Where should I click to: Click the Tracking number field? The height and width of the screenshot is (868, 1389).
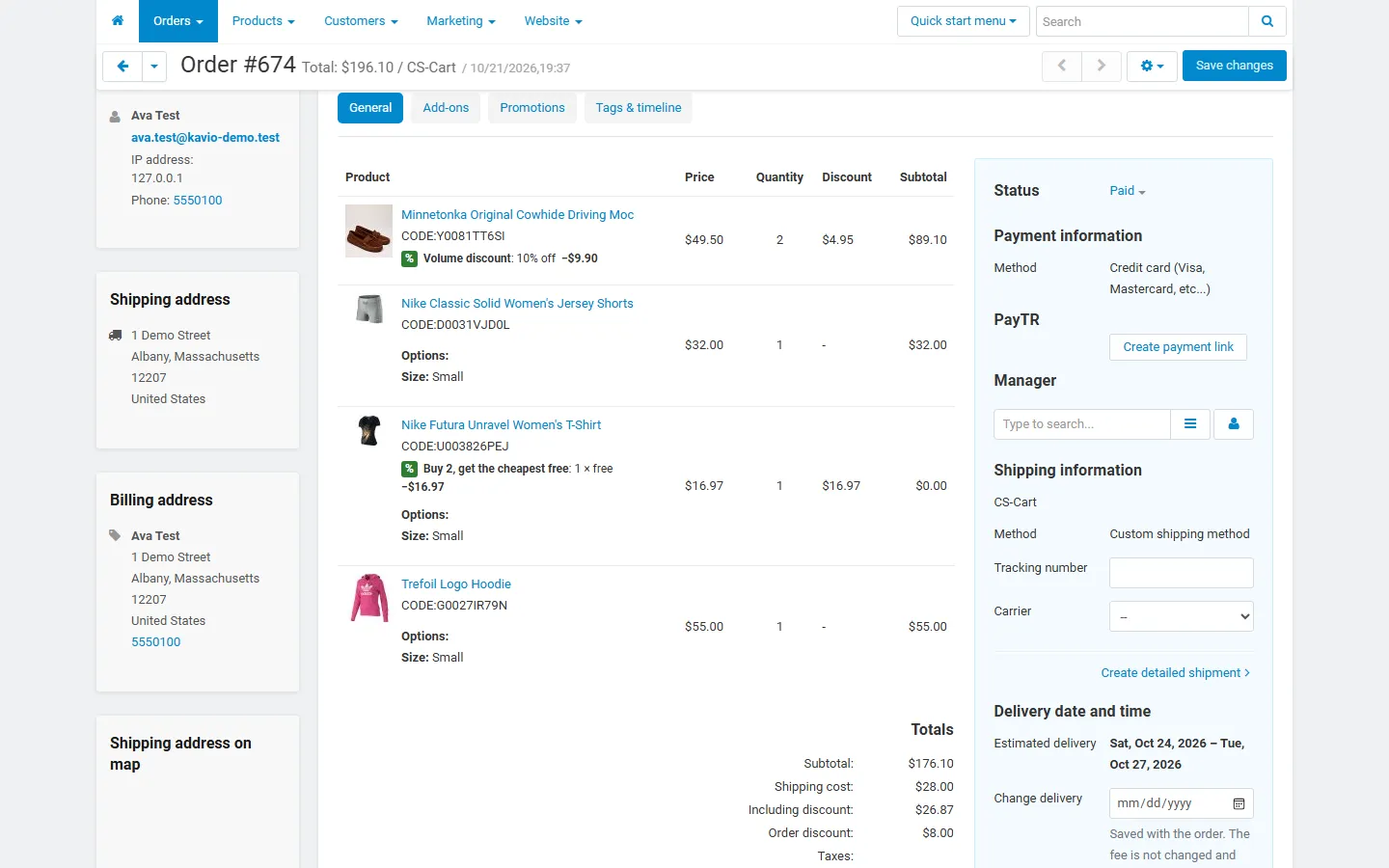[x=1182, y=573]
